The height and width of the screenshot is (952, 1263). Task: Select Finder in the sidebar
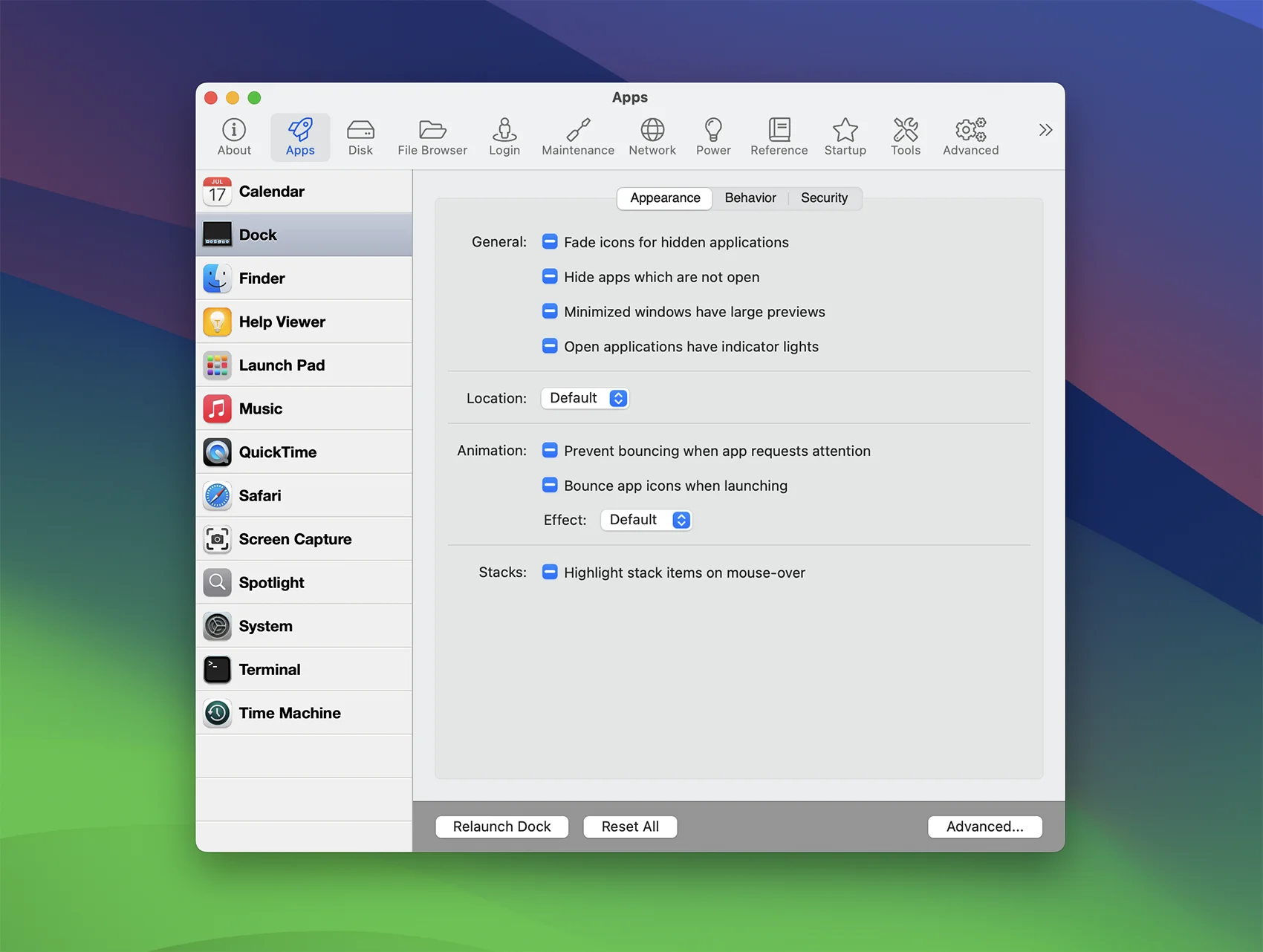point(304,278)
